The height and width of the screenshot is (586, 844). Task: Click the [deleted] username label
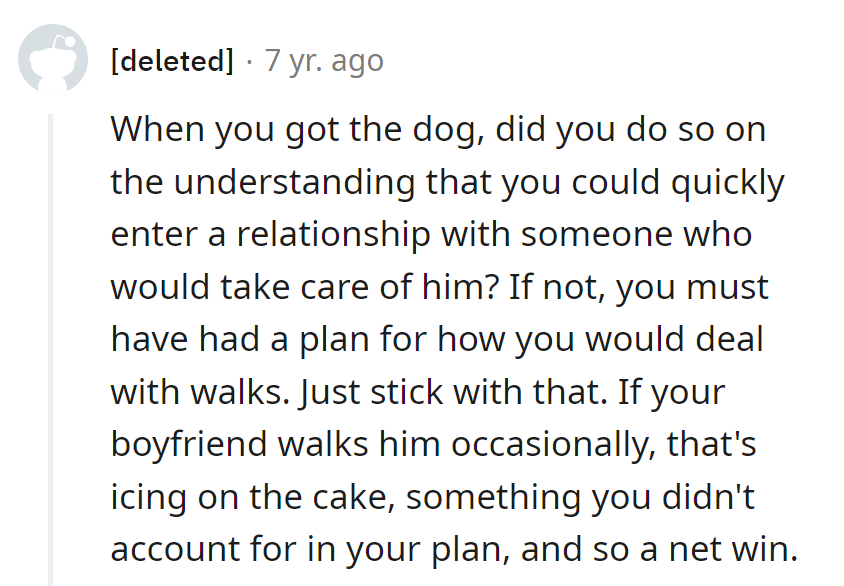coord(171,61)
